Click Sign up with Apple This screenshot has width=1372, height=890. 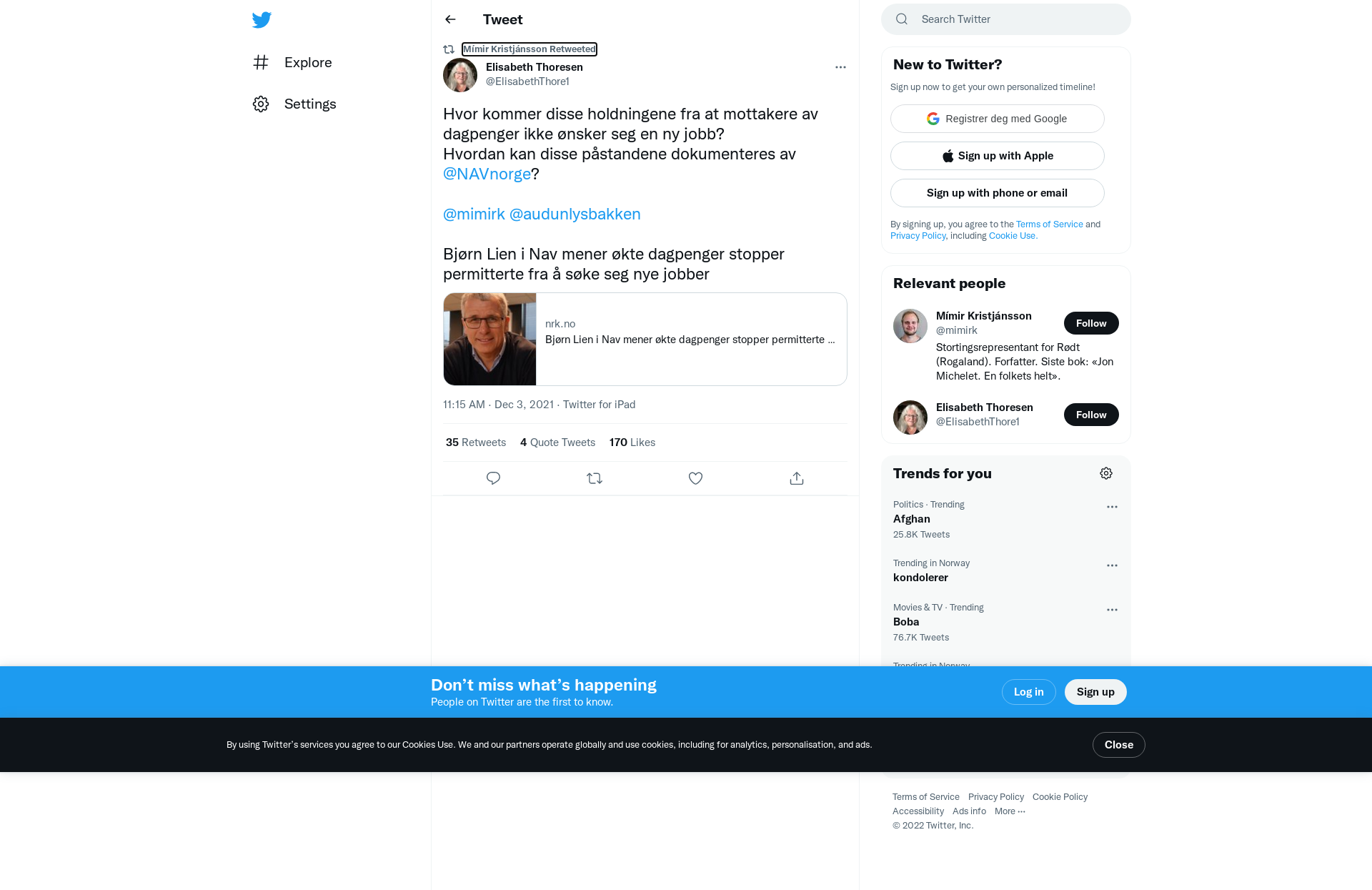(997, 156)
